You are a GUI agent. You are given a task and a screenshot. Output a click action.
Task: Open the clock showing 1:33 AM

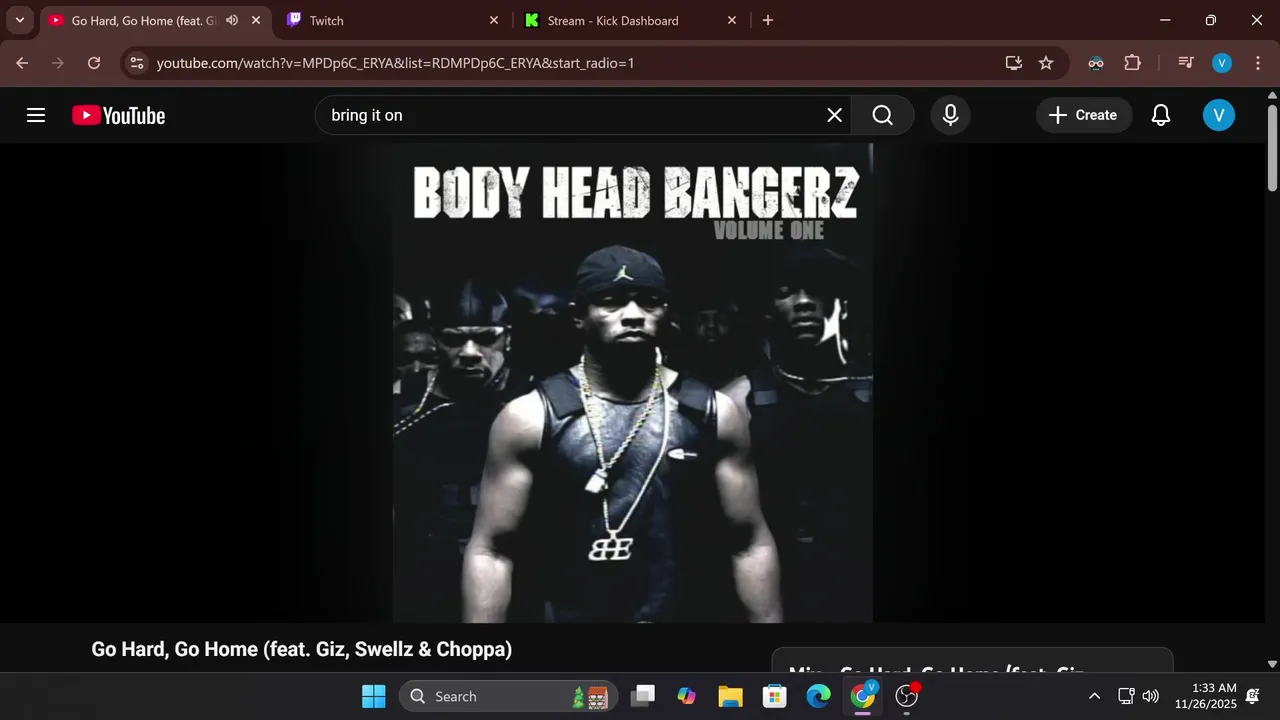tap(1205, 696)
